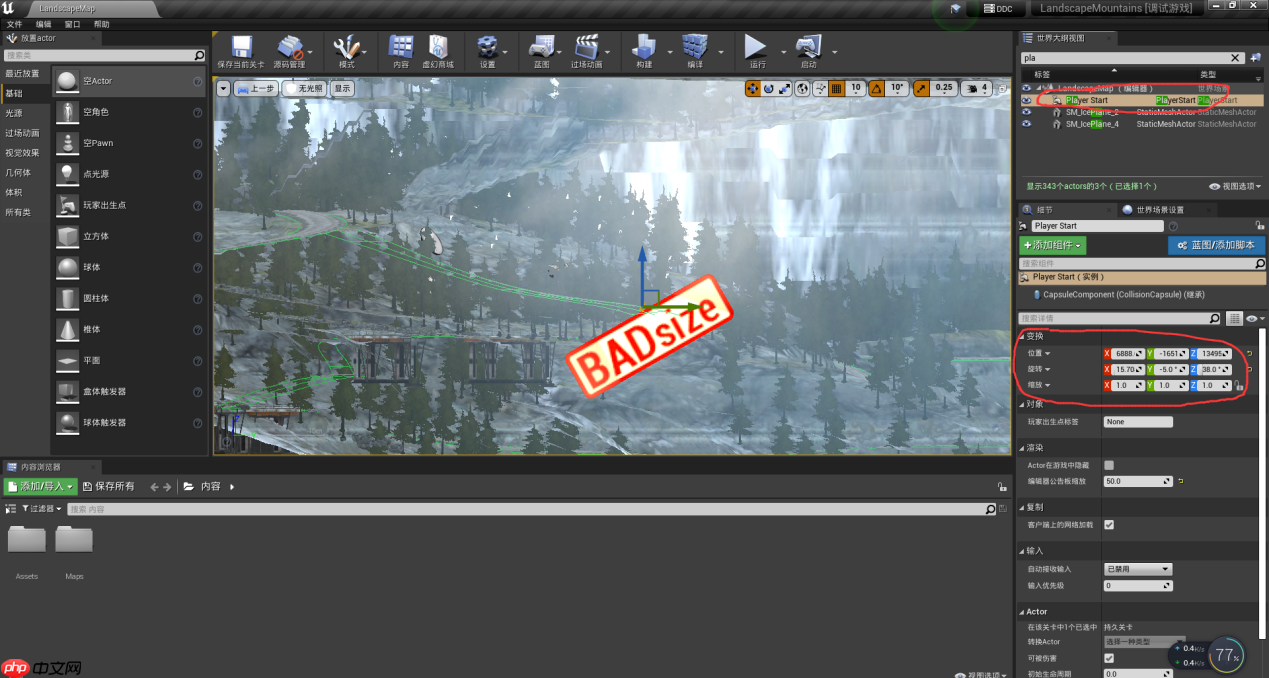Toggle scale snapping in viewport toolbar
The image size is (1269, 678).
pos(921,88)
